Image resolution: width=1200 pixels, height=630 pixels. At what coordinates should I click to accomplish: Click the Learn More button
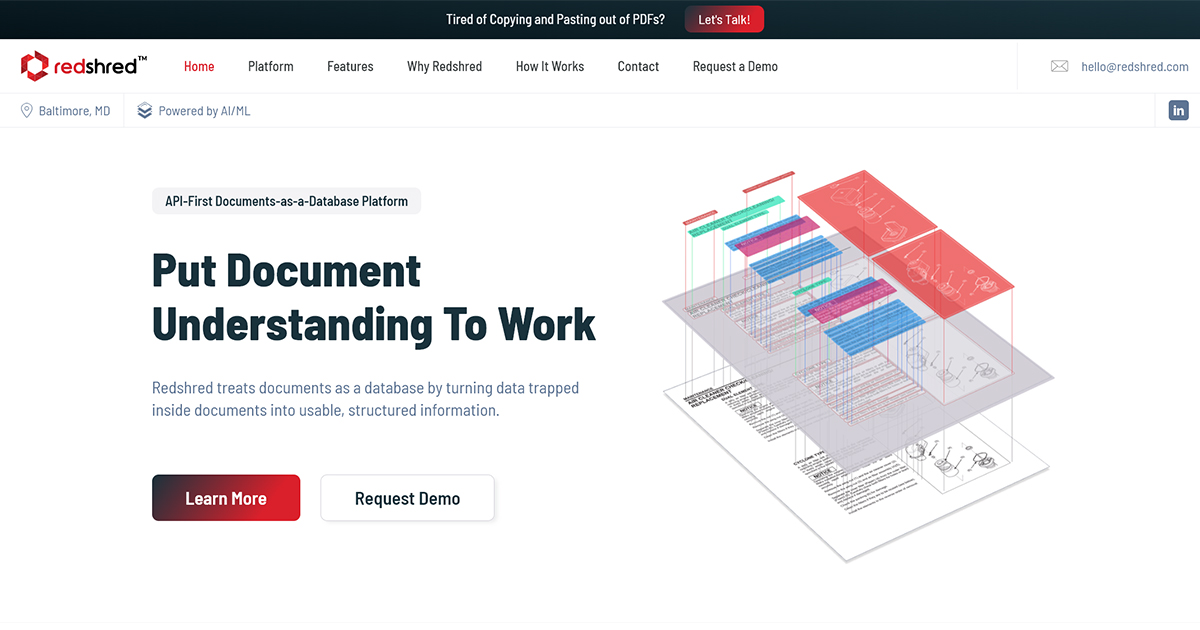pos(226,497)
